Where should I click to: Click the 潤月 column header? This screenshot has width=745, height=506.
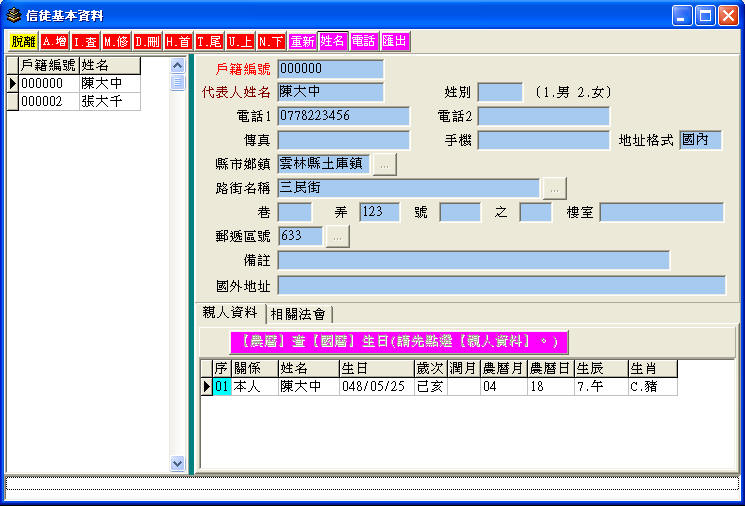[x=463, y=369]
